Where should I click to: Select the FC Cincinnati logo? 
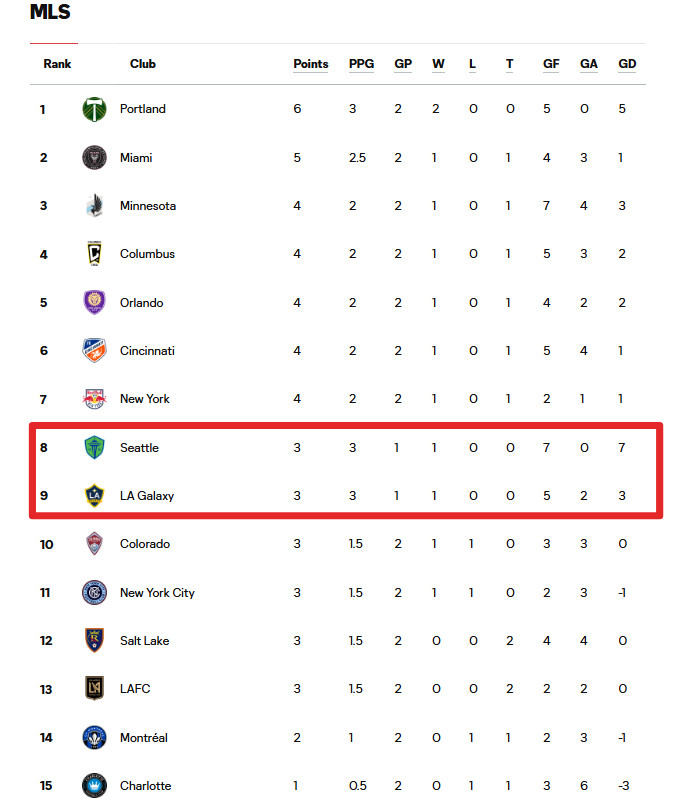(94, 350)
